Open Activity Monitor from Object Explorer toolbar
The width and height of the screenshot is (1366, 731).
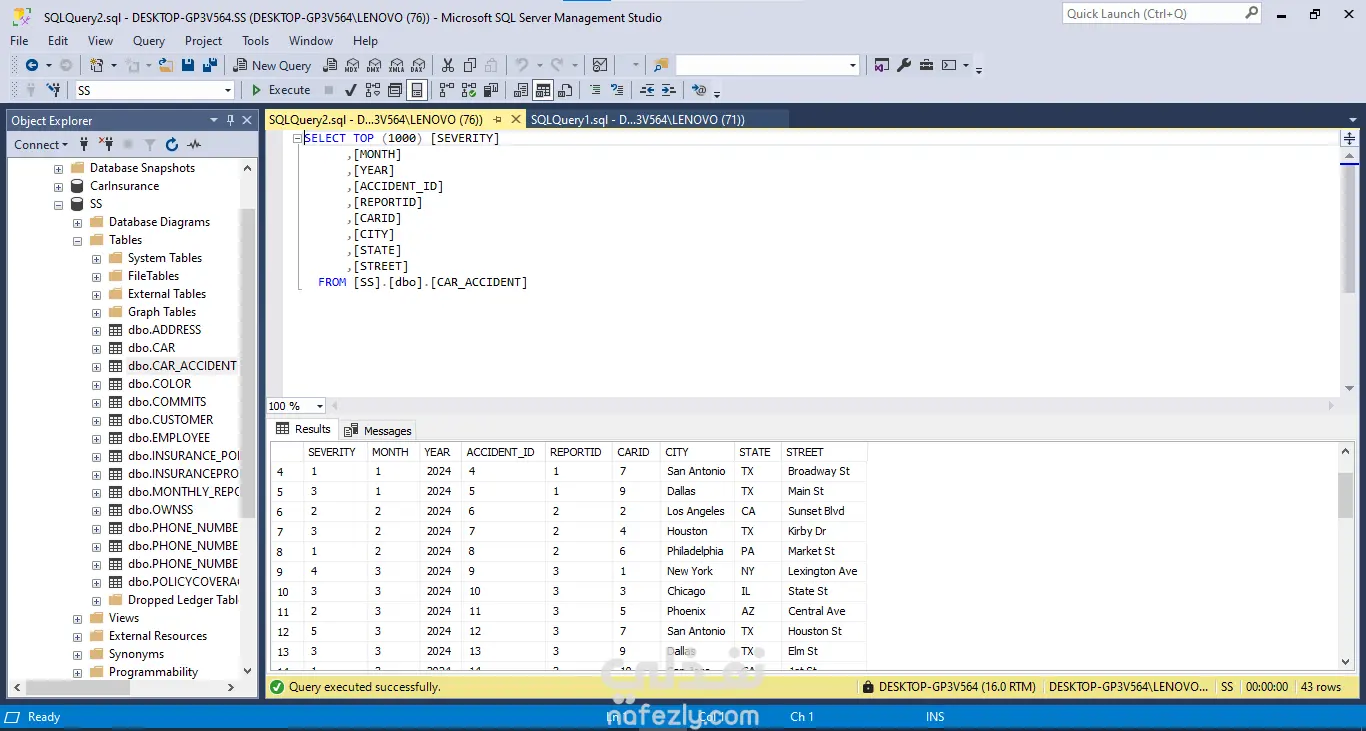(194, 144)
